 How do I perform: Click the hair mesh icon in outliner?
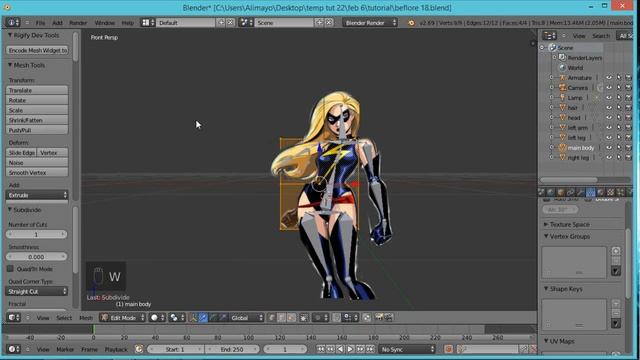click(x=563, y=107)
